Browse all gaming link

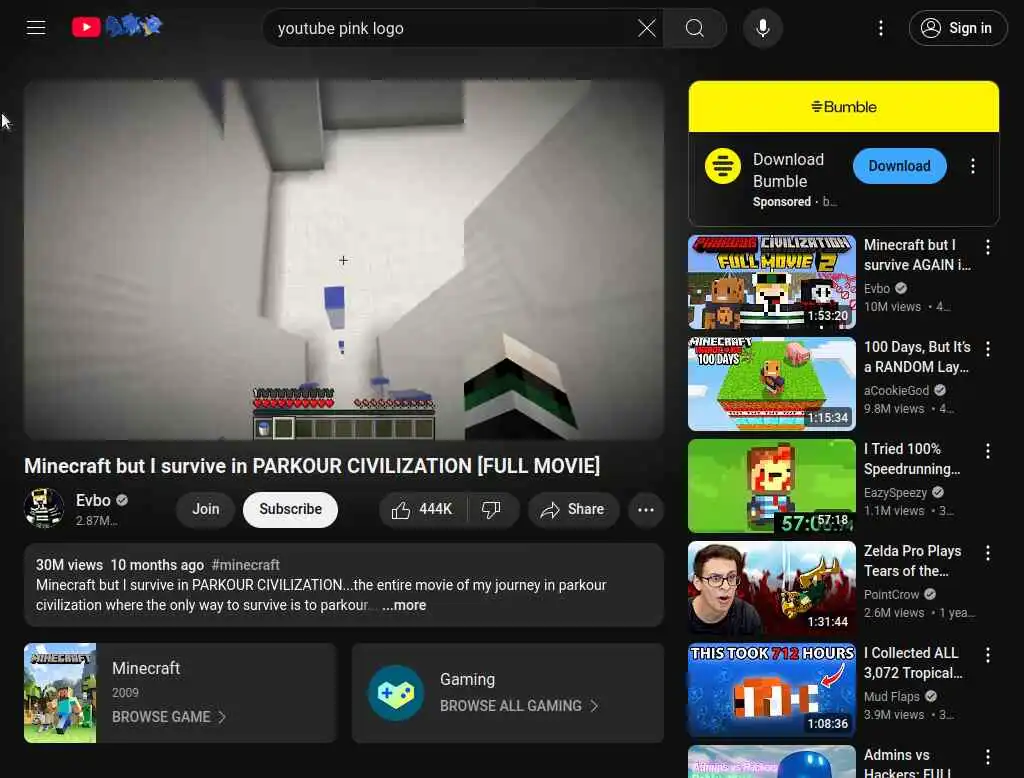511,706
